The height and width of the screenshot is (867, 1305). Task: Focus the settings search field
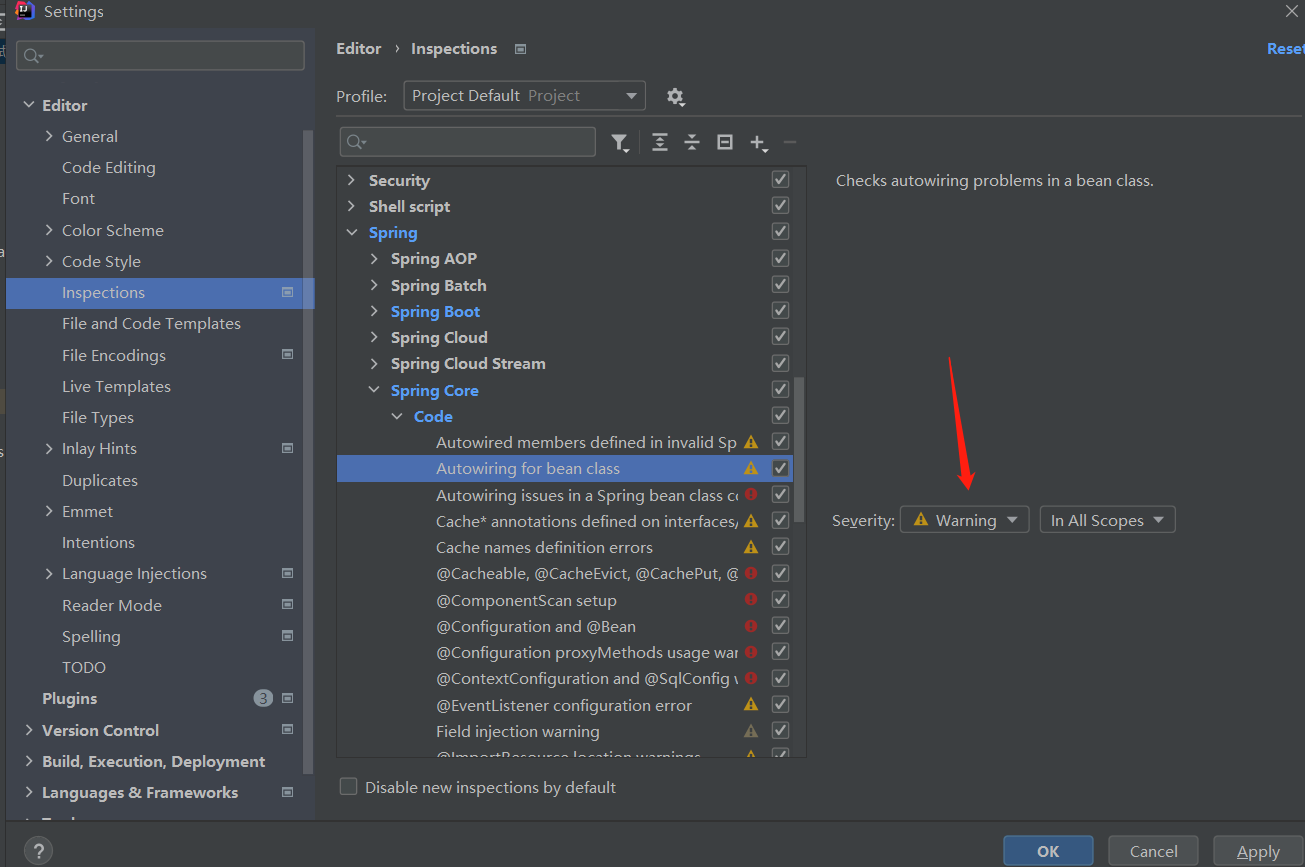160,56
